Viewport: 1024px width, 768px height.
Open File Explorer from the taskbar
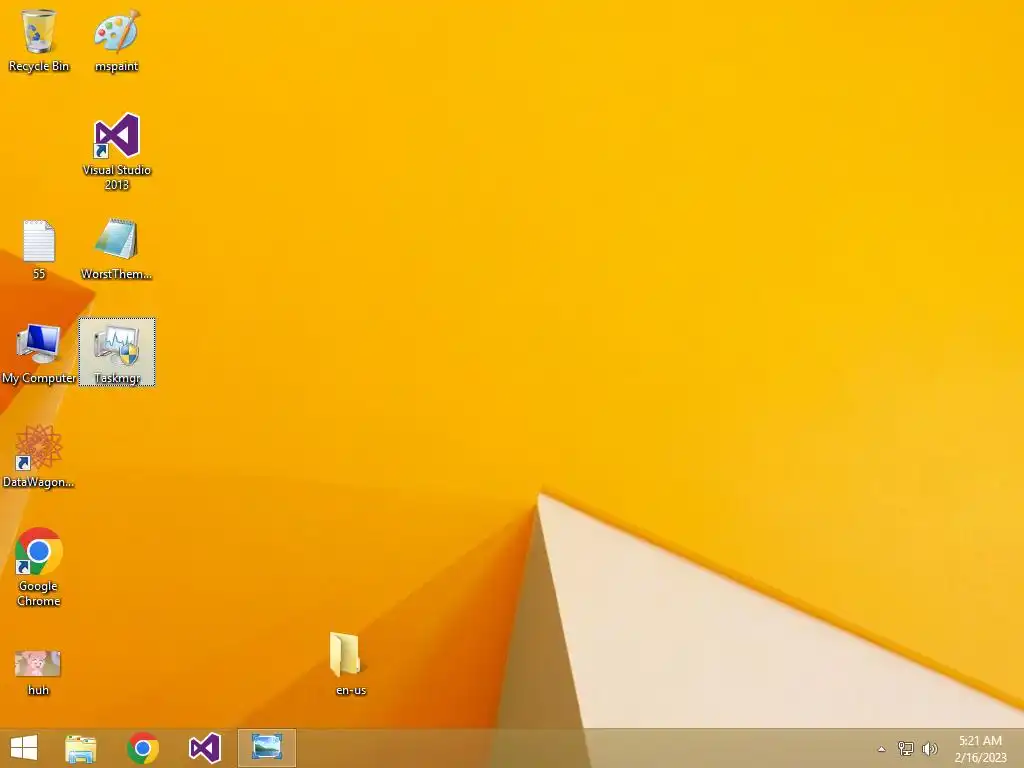81,748
